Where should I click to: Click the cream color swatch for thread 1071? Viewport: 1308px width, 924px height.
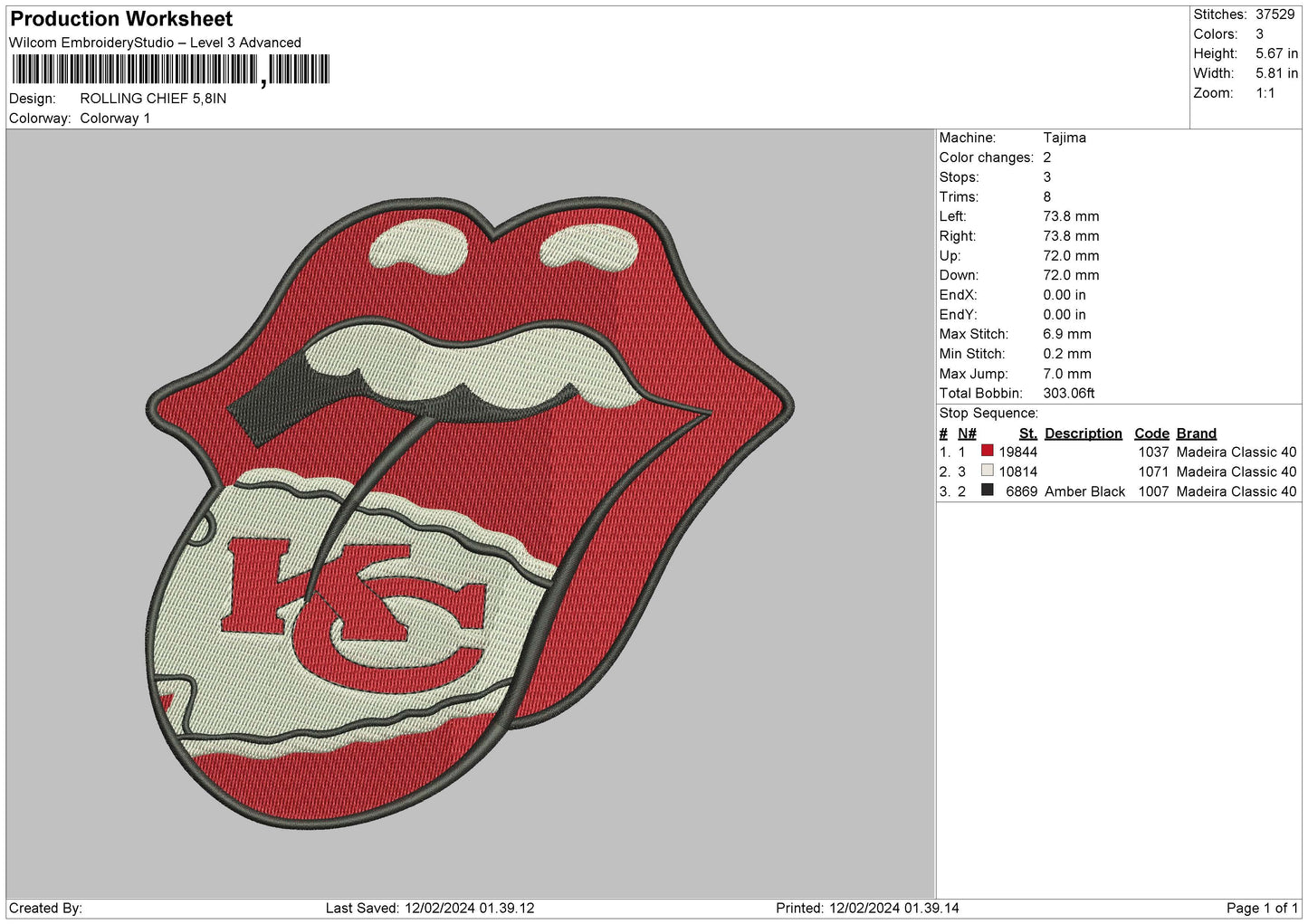pos(988,471)
